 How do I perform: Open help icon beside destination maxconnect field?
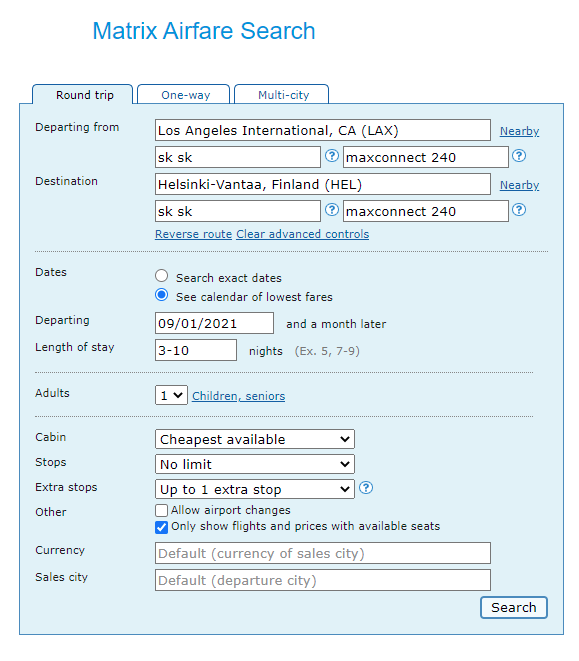coord(519,210)
